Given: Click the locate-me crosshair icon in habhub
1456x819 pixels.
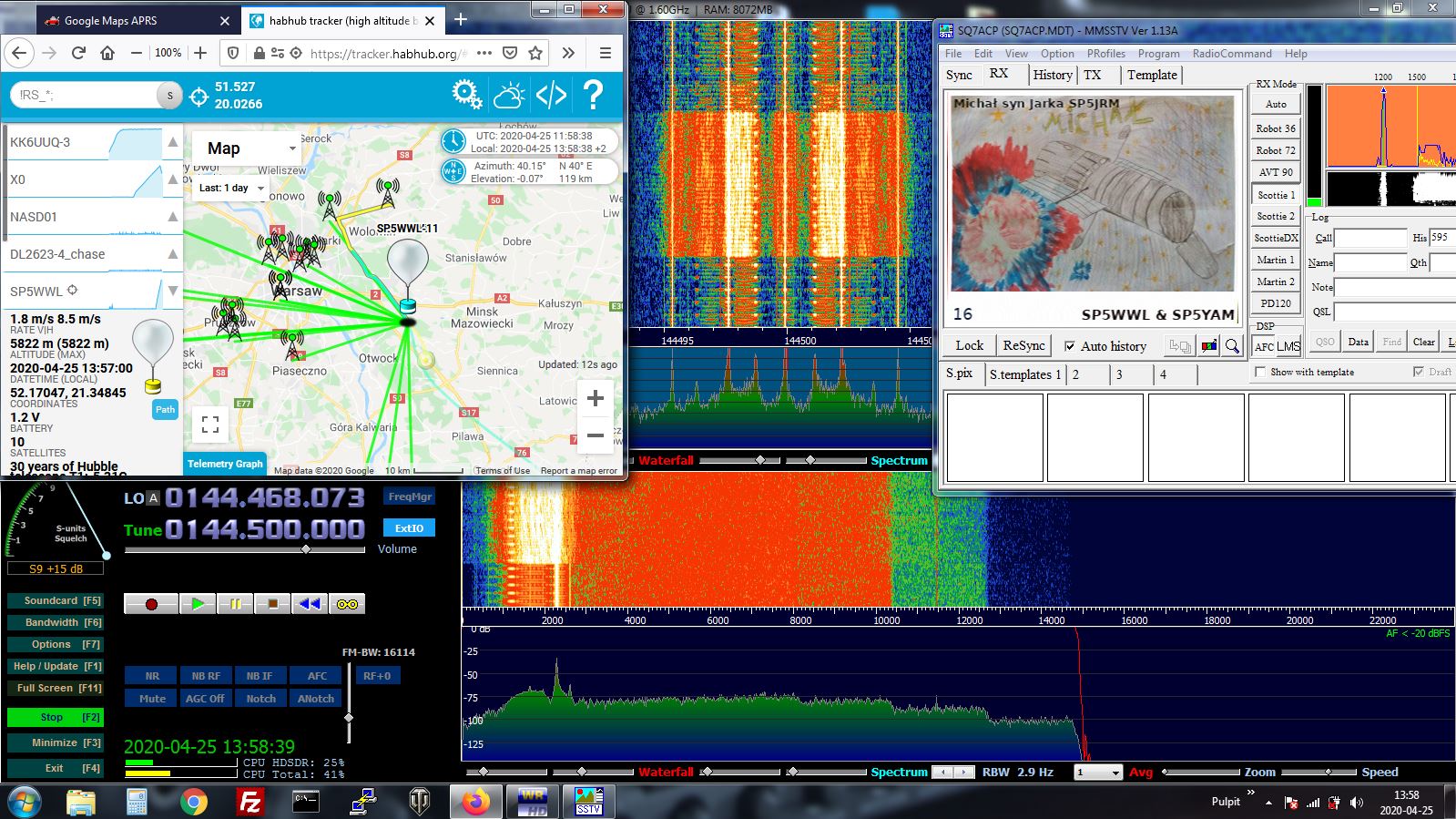Looking at the screenshot, I should pyautogui.click(x=199, y=96).
